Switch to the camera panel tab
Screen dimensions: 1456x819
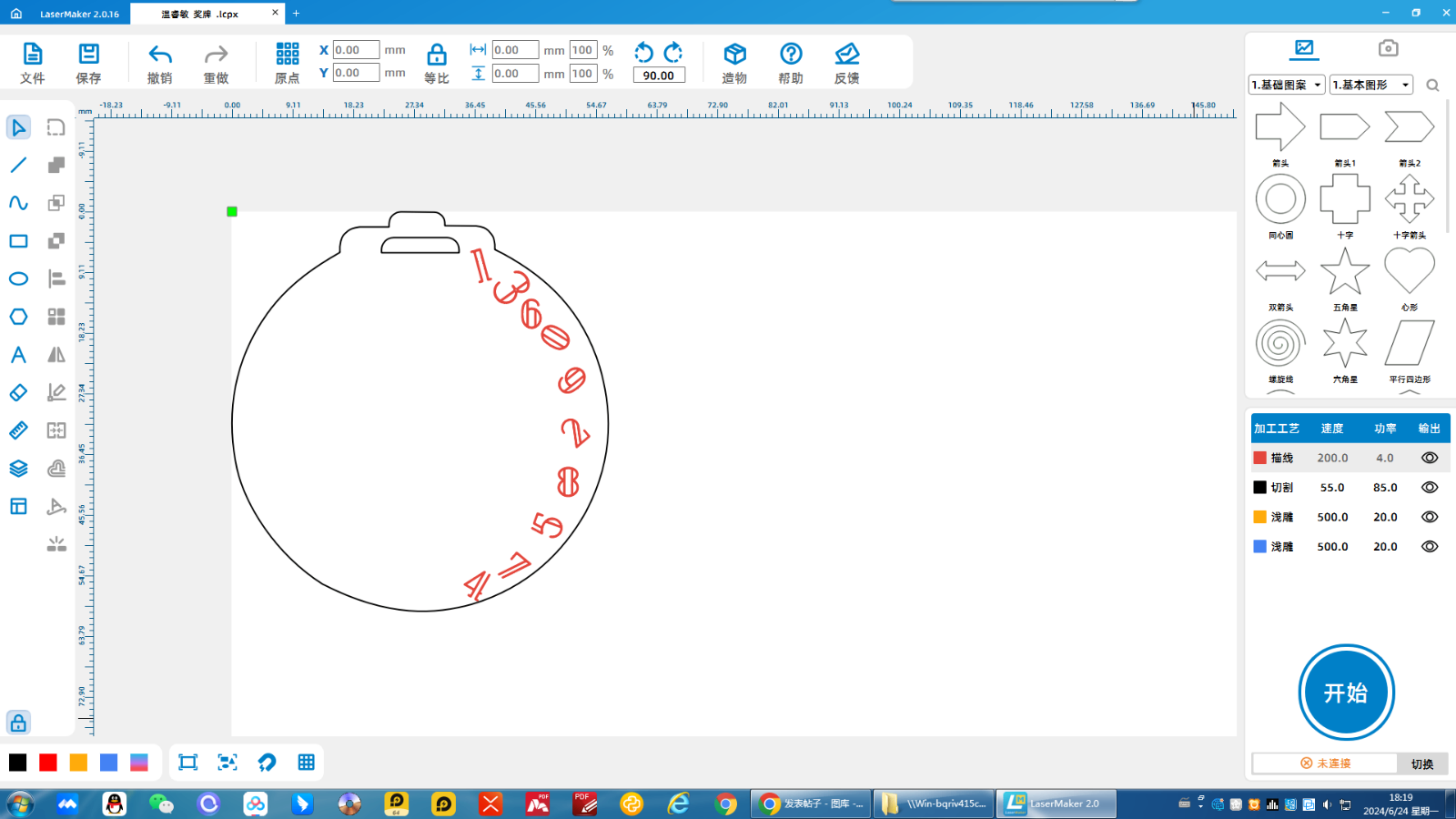(x=1388, y=48)
